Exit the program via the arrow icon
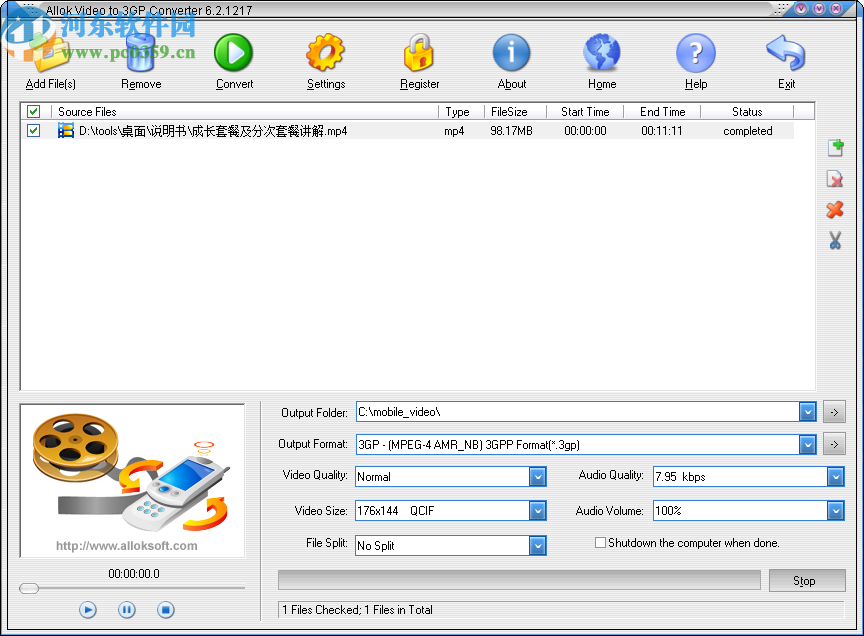This screenshot has width=864, height=636. (786, 52)
